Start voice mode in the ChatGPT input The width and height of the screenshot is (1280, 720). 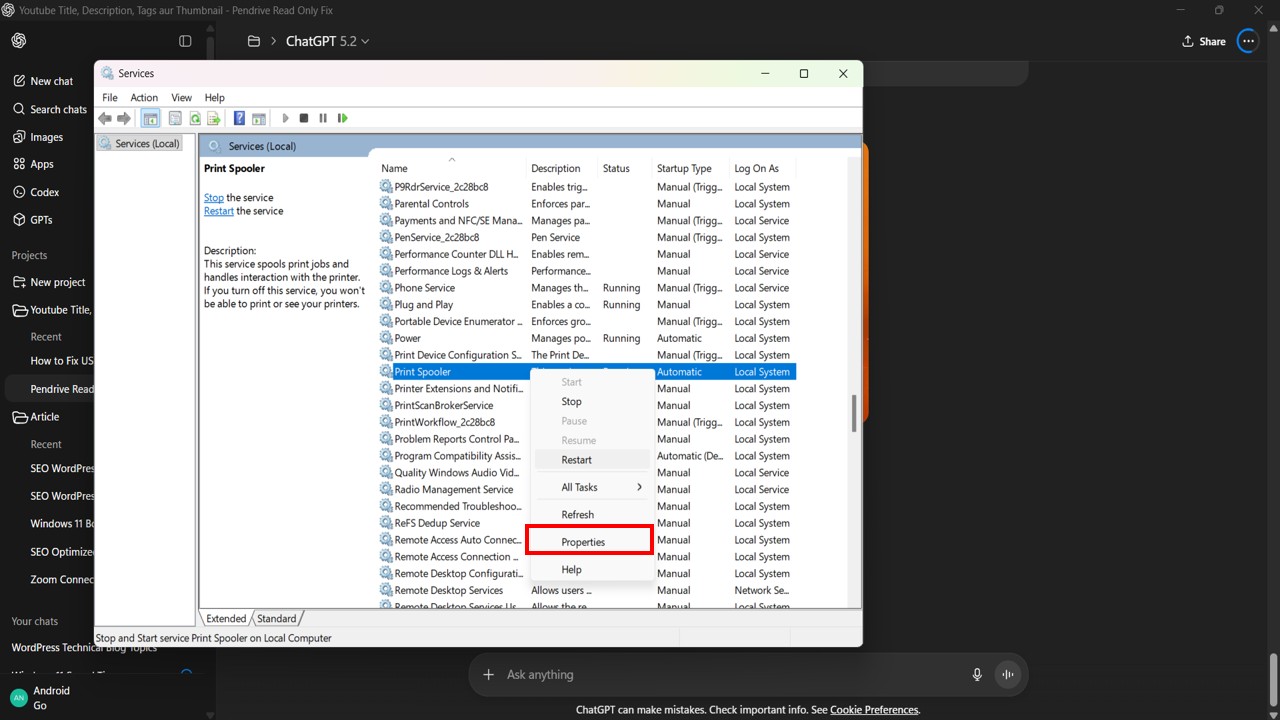point(1007,675)
